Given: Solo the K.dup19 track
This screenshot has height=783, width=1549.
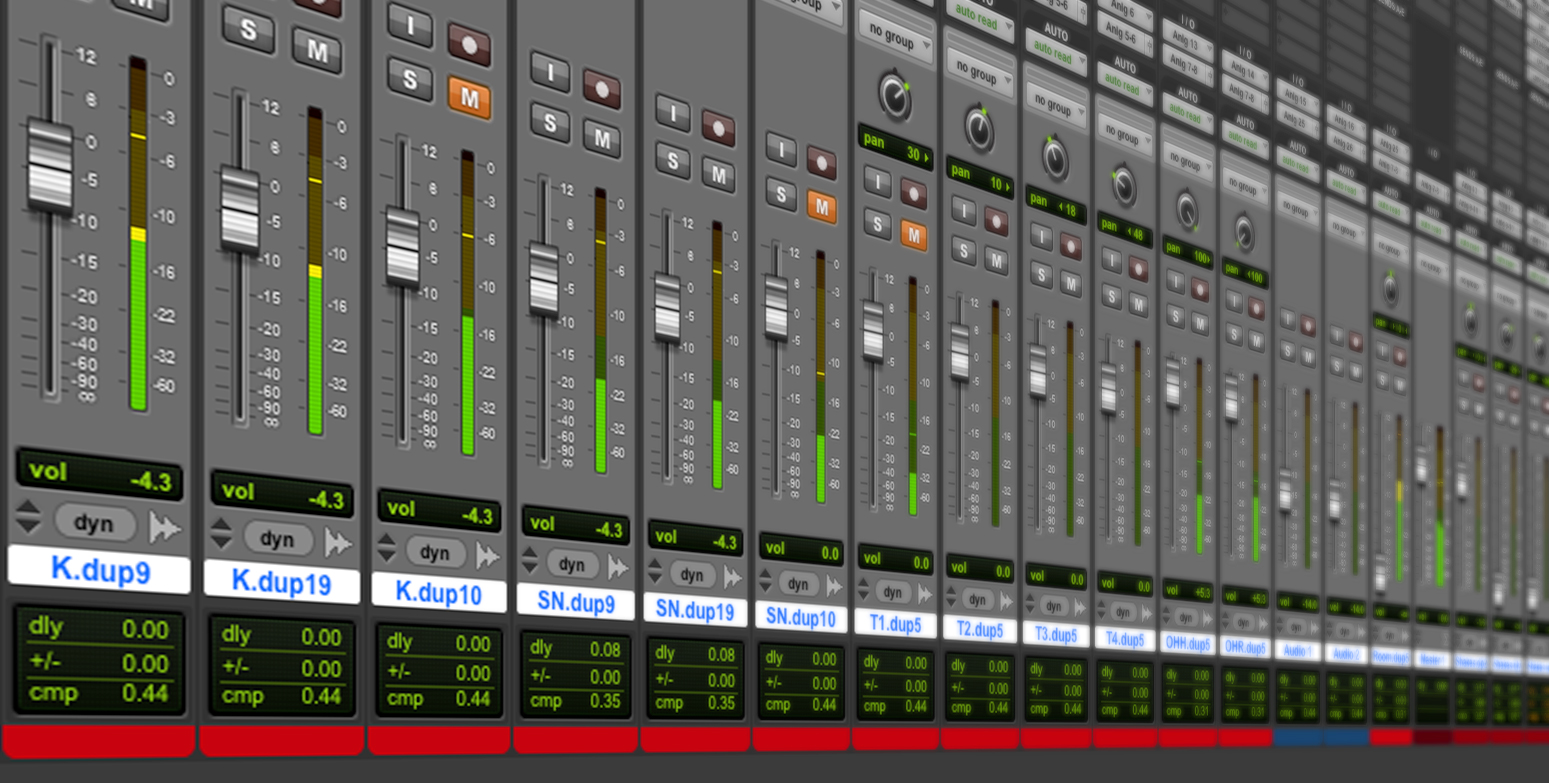Looking at the screenshot, I should pos(247,30).
